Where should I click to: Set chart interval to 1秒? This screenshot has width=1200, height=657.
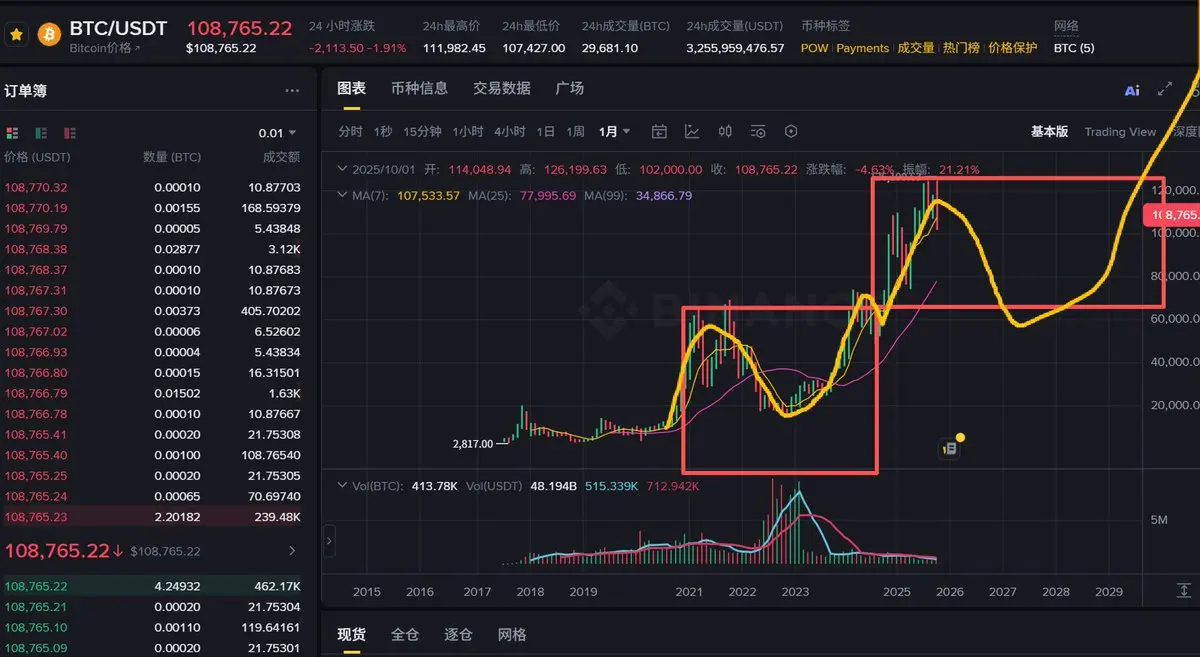pyautogui.click(x=383, y=131)
